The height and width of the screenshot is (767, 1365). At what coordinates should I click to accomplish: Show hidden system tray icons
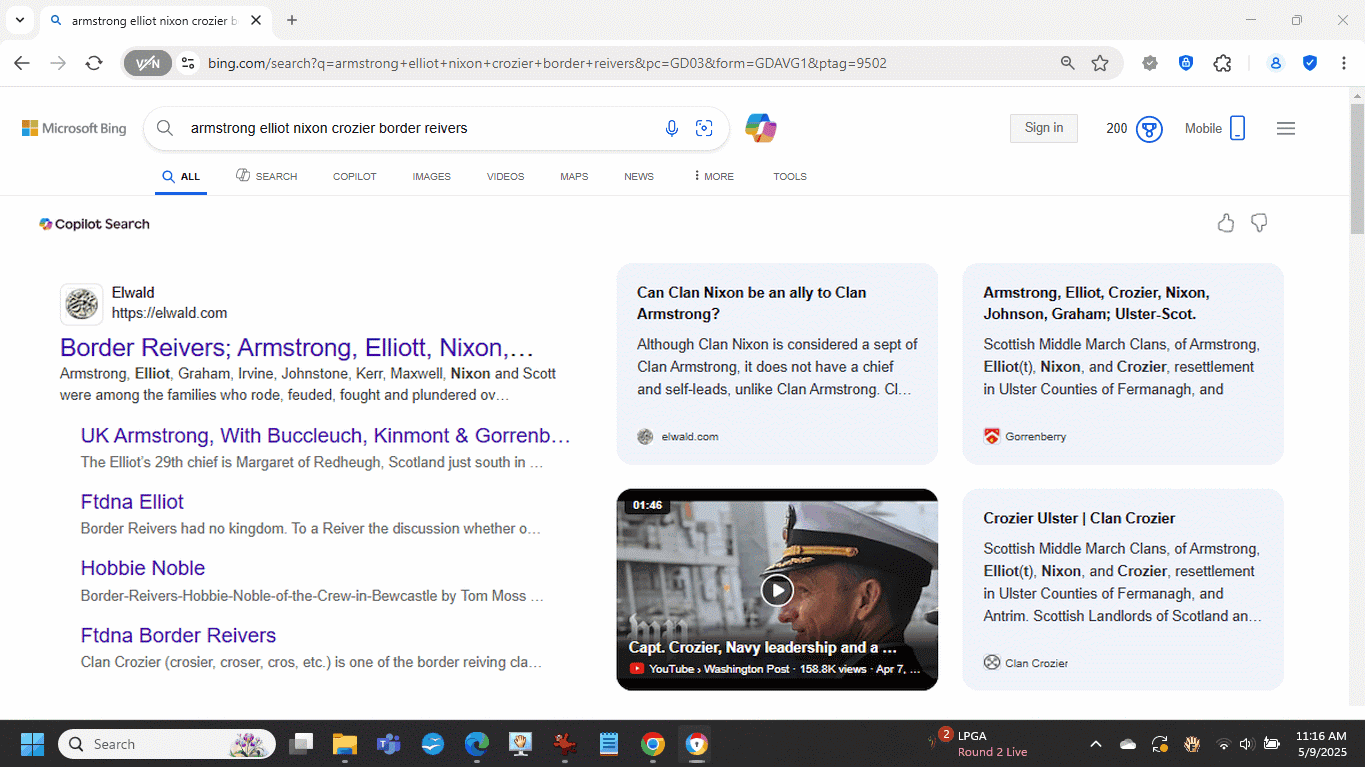pos(1096,744)
